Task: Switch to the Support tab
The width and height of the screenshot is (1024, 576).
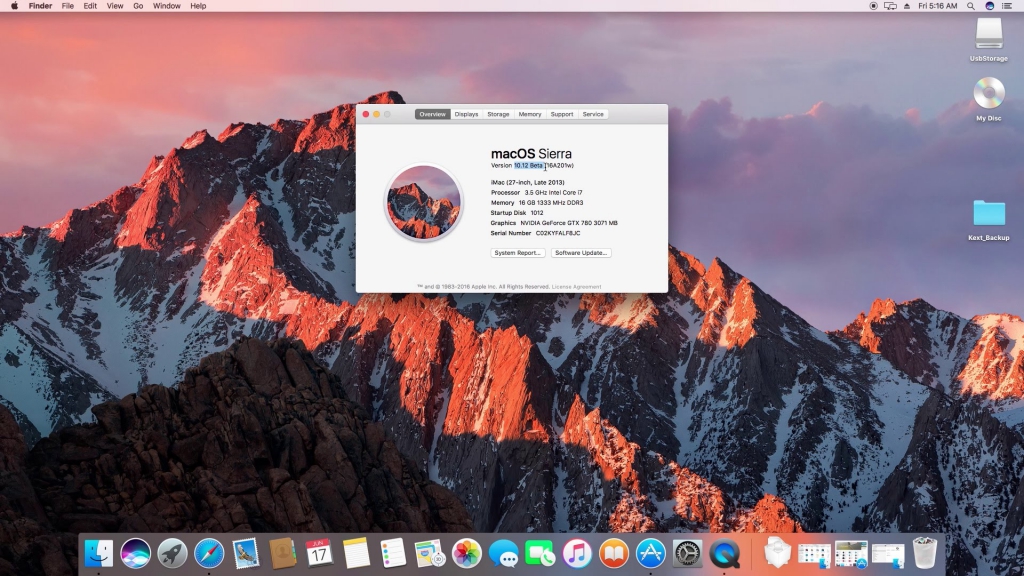Action: (x=562, y=114)
